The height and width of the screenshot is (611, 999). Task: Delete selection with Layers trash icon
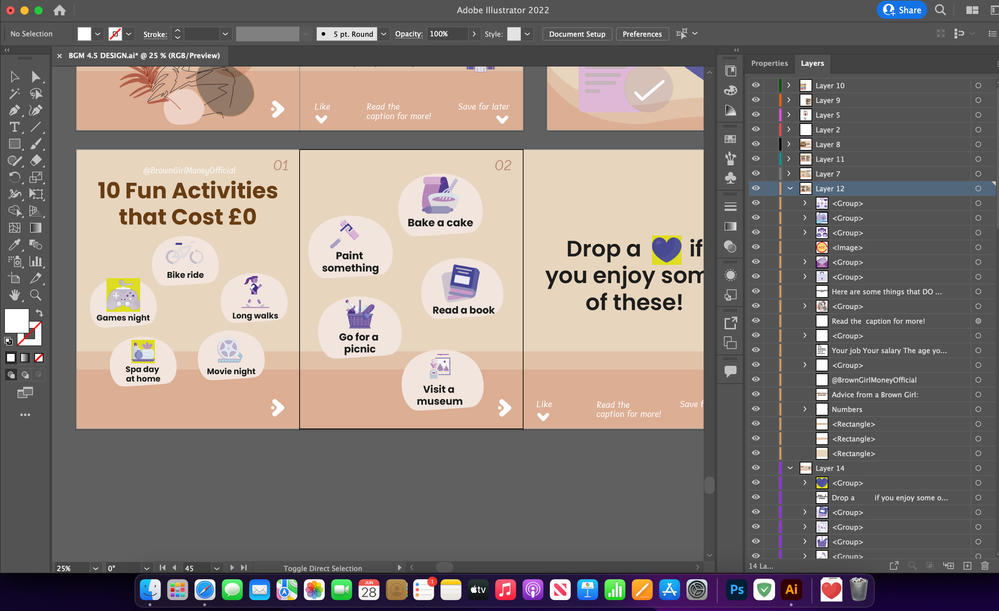[985, 566]
